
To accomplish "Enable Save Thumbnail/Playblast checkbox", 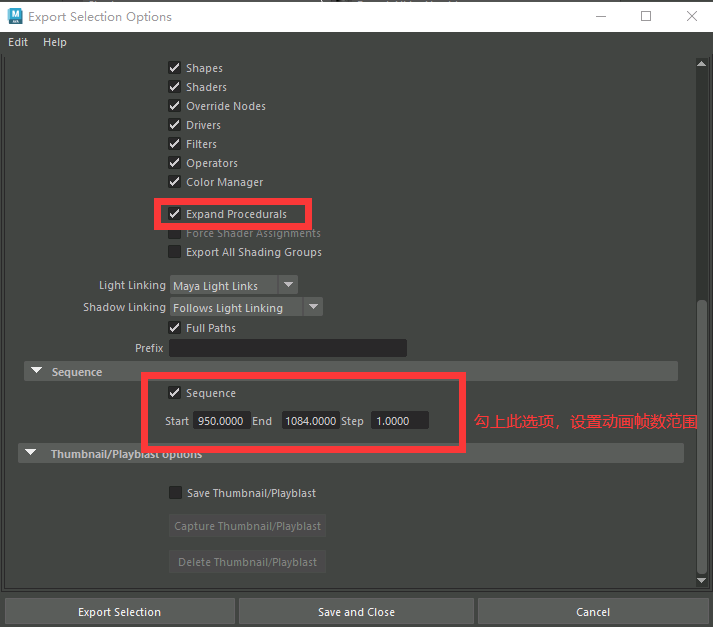I will coord(176,493).
